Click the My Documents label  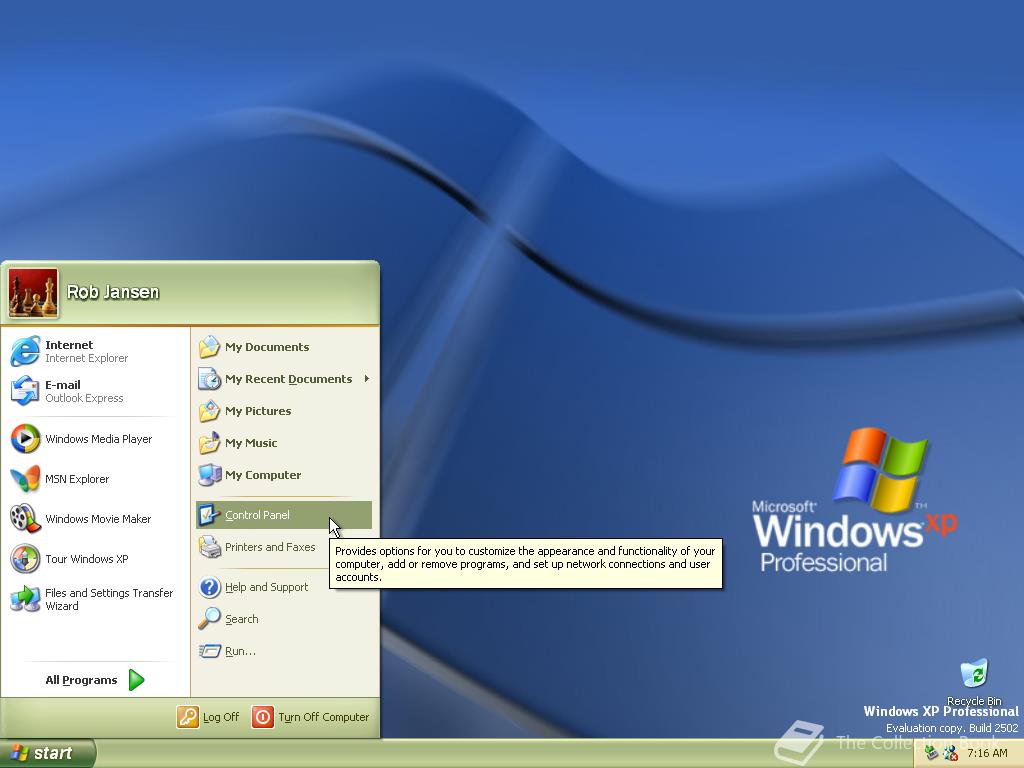(267, 347)
